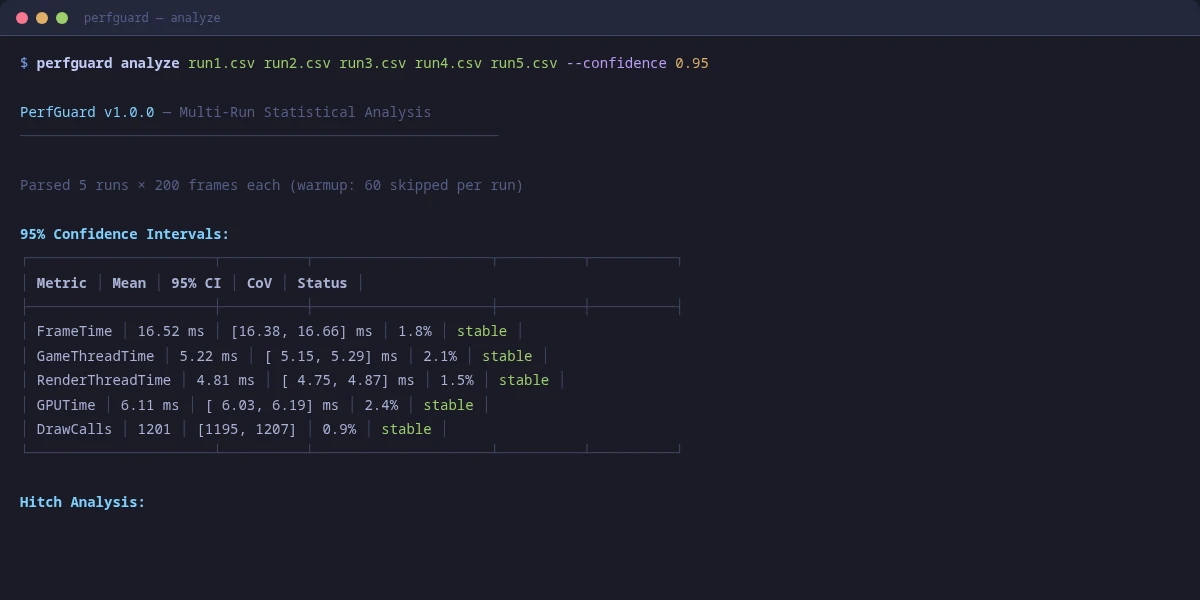This screenshot has height=600, width=1200.
Task: Click the run1.csv filename in the command
Action: coord(220,63)
